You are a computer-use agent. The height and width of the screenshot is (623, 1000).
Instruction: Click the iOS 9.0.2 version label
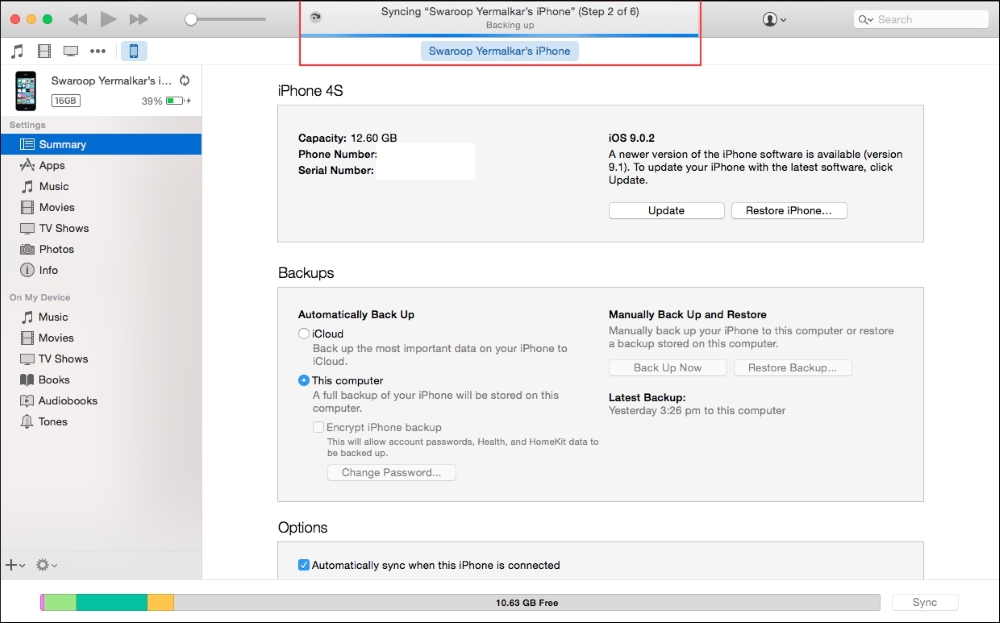click(631, 138)
